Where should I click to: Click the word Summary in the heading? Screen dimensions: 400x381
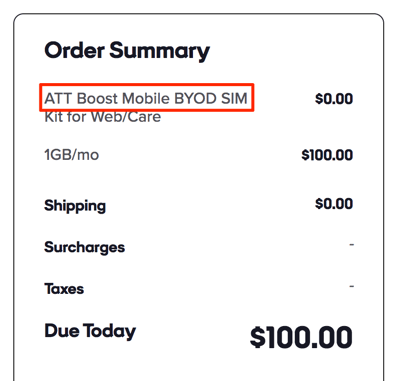160,52
